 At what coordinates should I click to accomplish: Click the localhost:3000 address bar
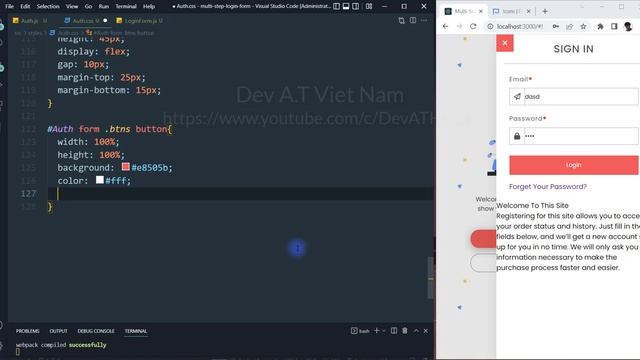click(x=520, y=27)
